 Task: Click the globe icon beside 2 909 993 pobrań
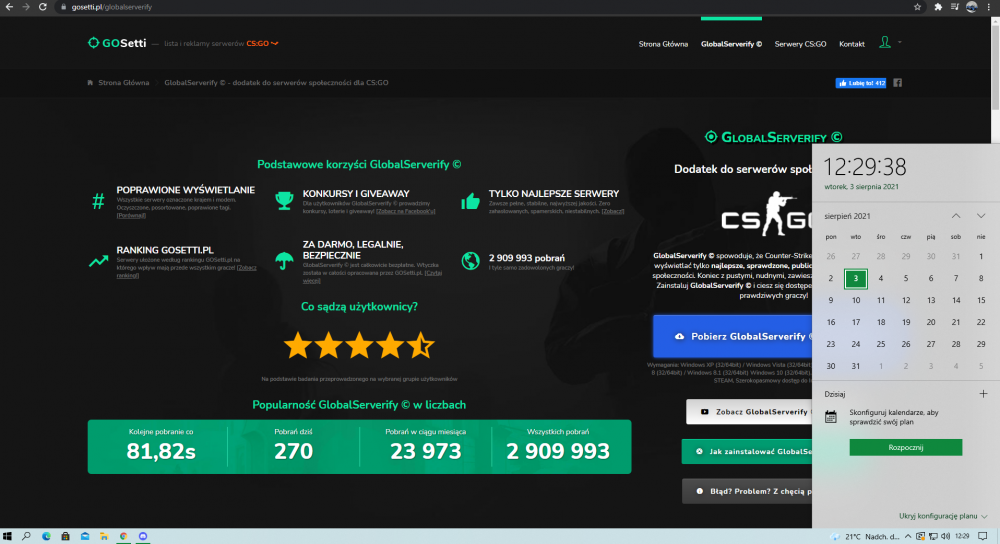coord(471,261)
